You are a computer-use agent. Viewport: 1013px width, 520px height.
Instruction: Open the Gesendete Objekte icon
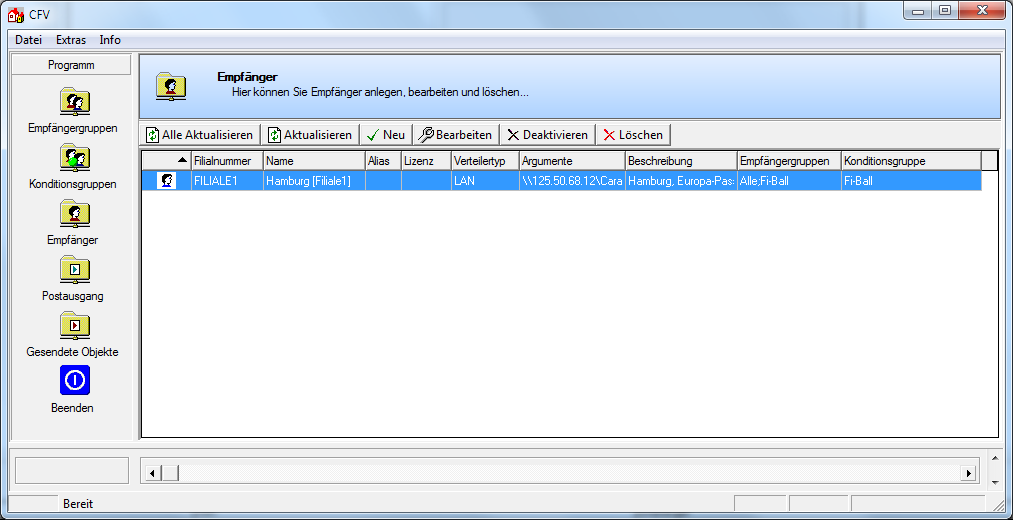(x=74, y=326)
